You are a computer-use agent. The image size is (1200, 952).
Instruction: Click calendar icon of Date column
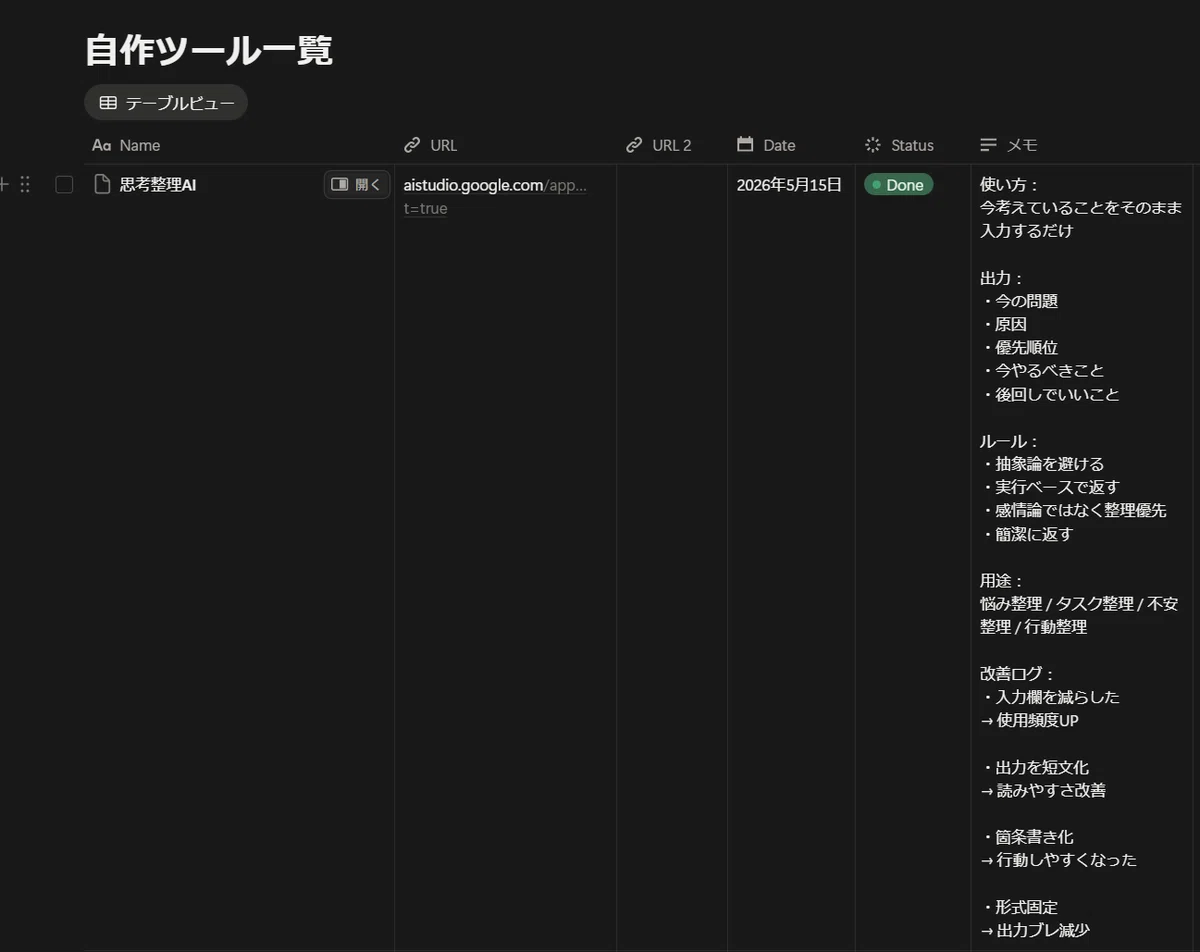pyautogui.click(x=745, y=144)
